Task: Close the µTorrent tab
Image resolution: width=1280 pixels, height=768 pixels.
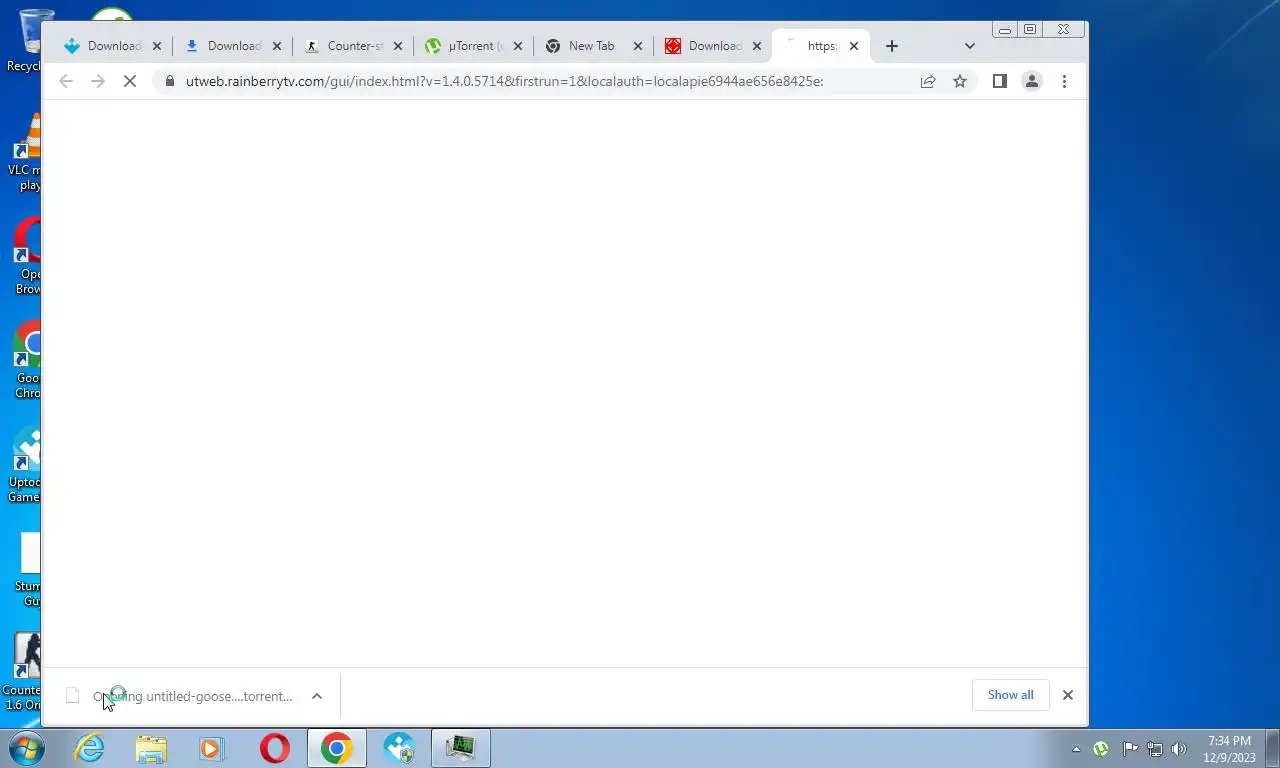Action: click(517, 46)
